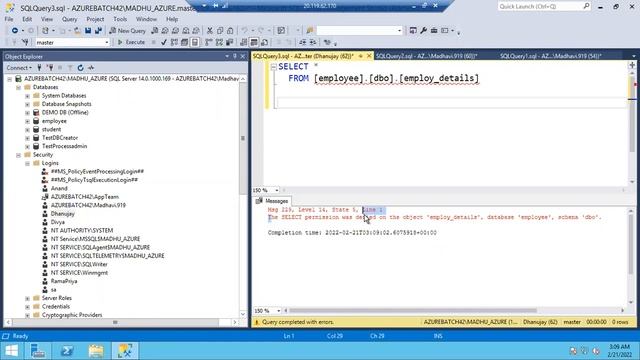Select the TestDBCreator database
The height and width of the screenshot is (360, 640).
[60, 138]
